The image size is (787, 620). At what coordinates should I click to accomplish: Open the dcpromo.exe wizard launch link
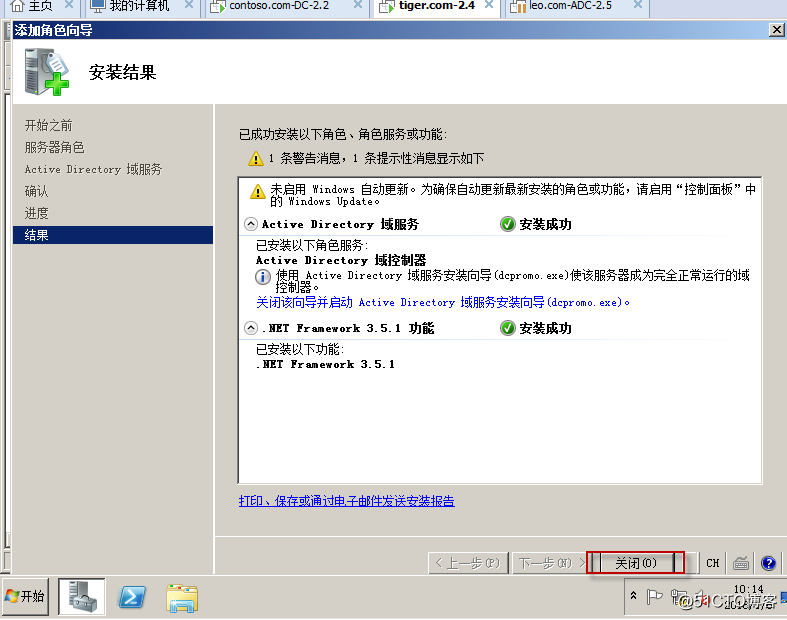pyautogui.click(x=443, y=302)
